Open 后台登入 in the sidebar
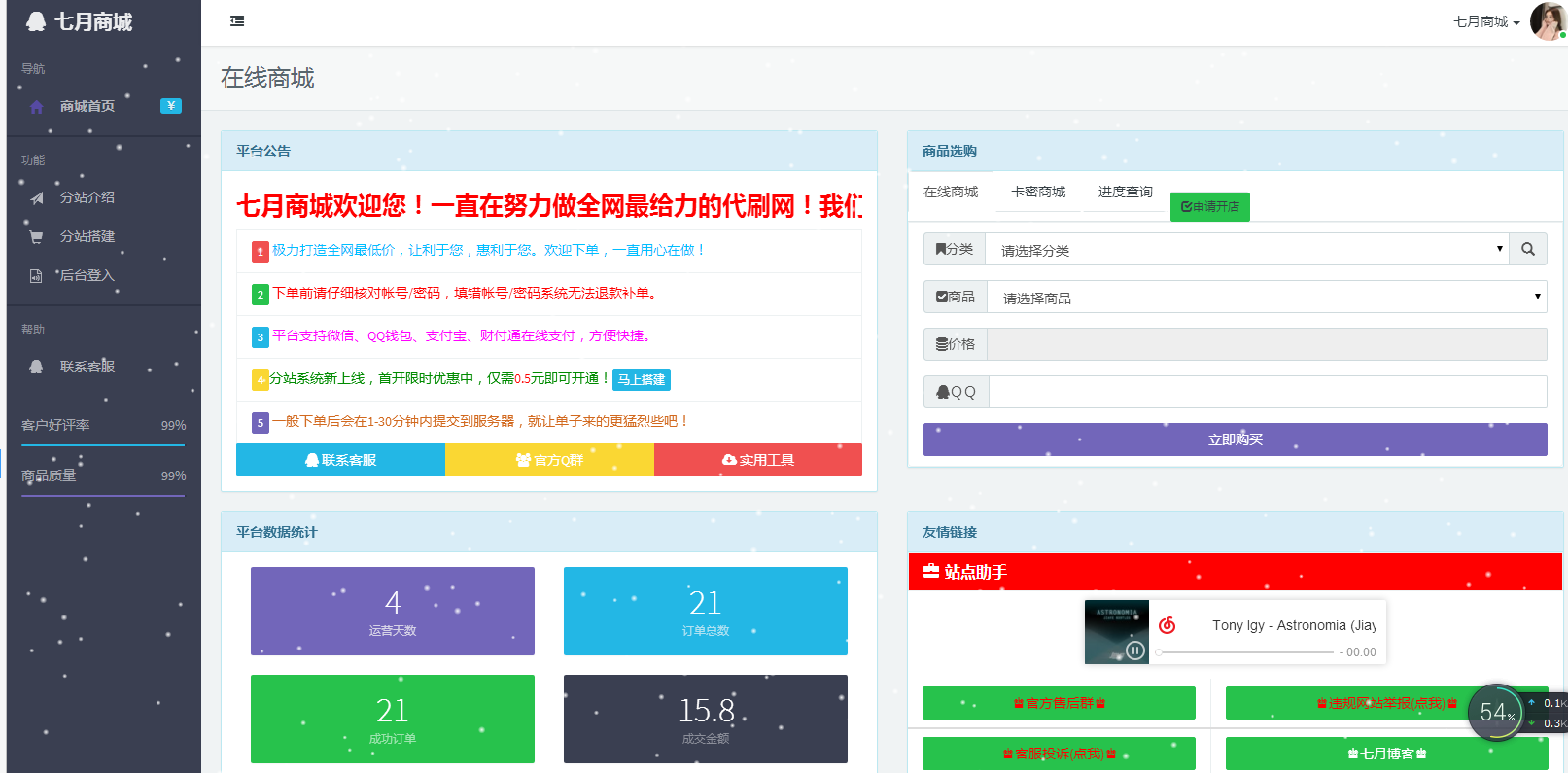Screen dimensions: 1568x773 coord(87,276)
